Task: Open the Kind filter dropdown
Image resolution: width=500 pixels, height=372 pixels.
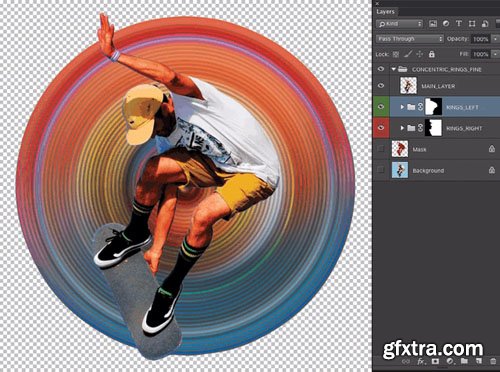Action: (399, 24)
